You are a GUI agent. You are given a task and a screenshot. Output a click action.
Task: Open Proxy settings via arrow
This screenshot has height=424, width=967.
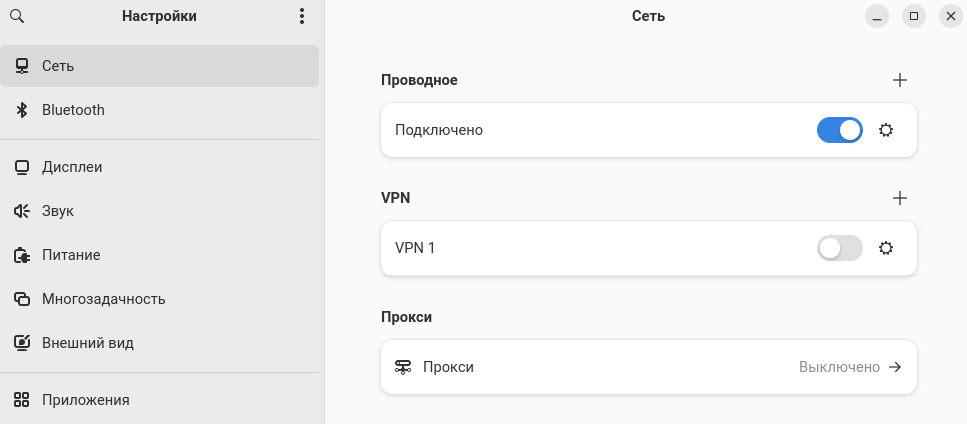(x=895, y=367)
